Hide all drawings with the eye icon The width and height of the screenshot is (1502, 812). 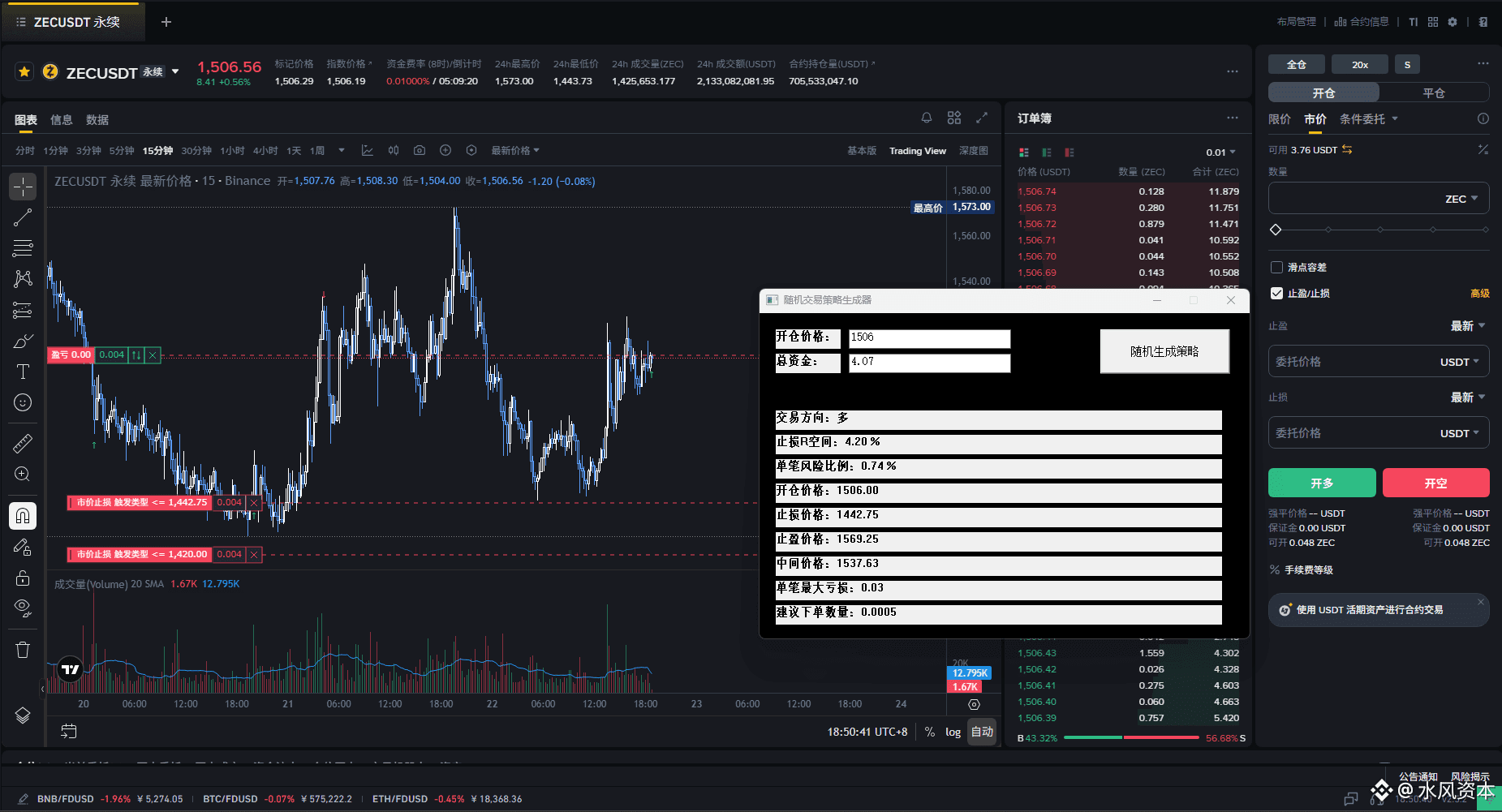pyautogui.click(x=23, y=608)
